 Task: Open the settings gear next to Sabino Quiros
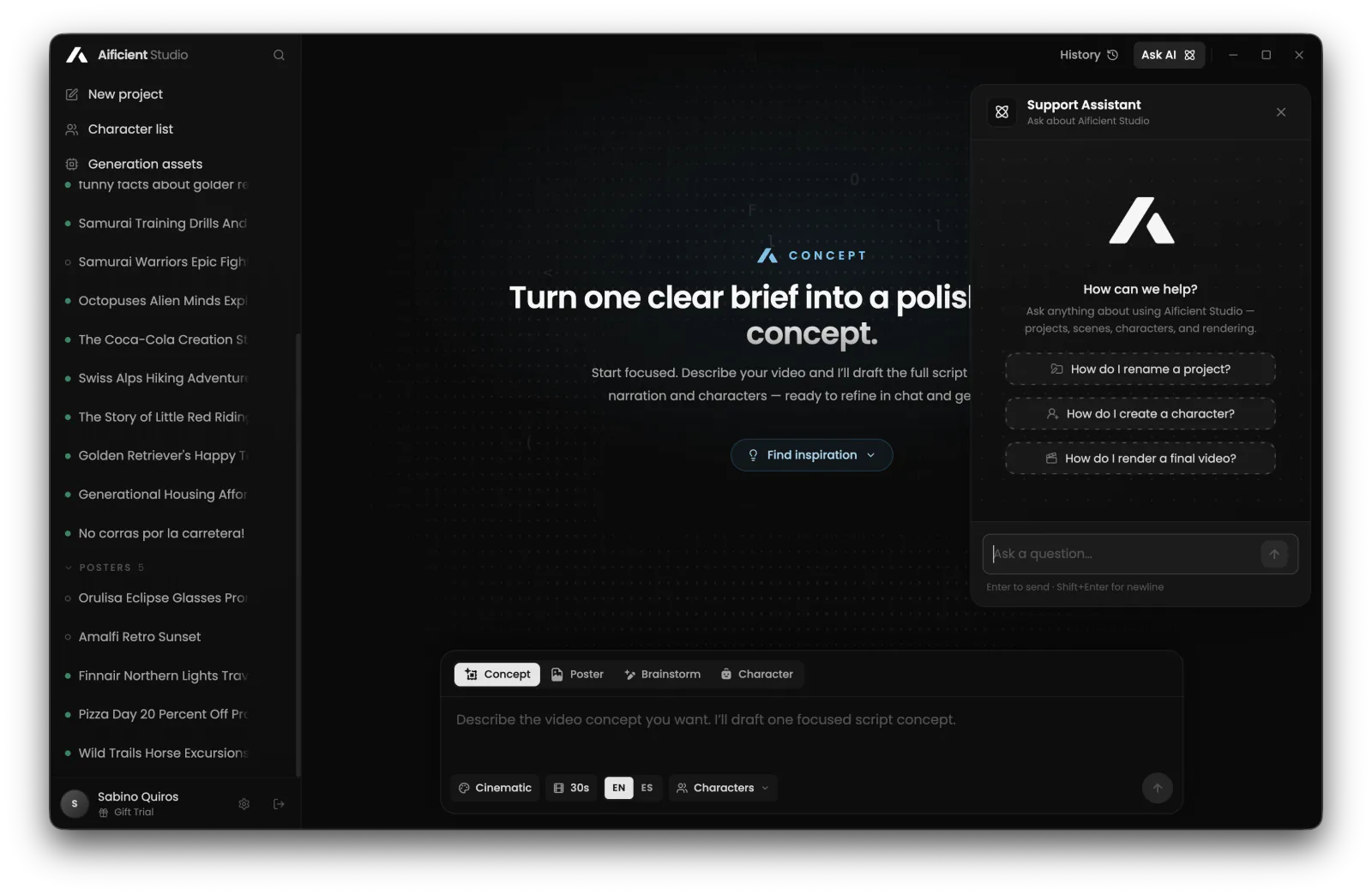point(244,804)
